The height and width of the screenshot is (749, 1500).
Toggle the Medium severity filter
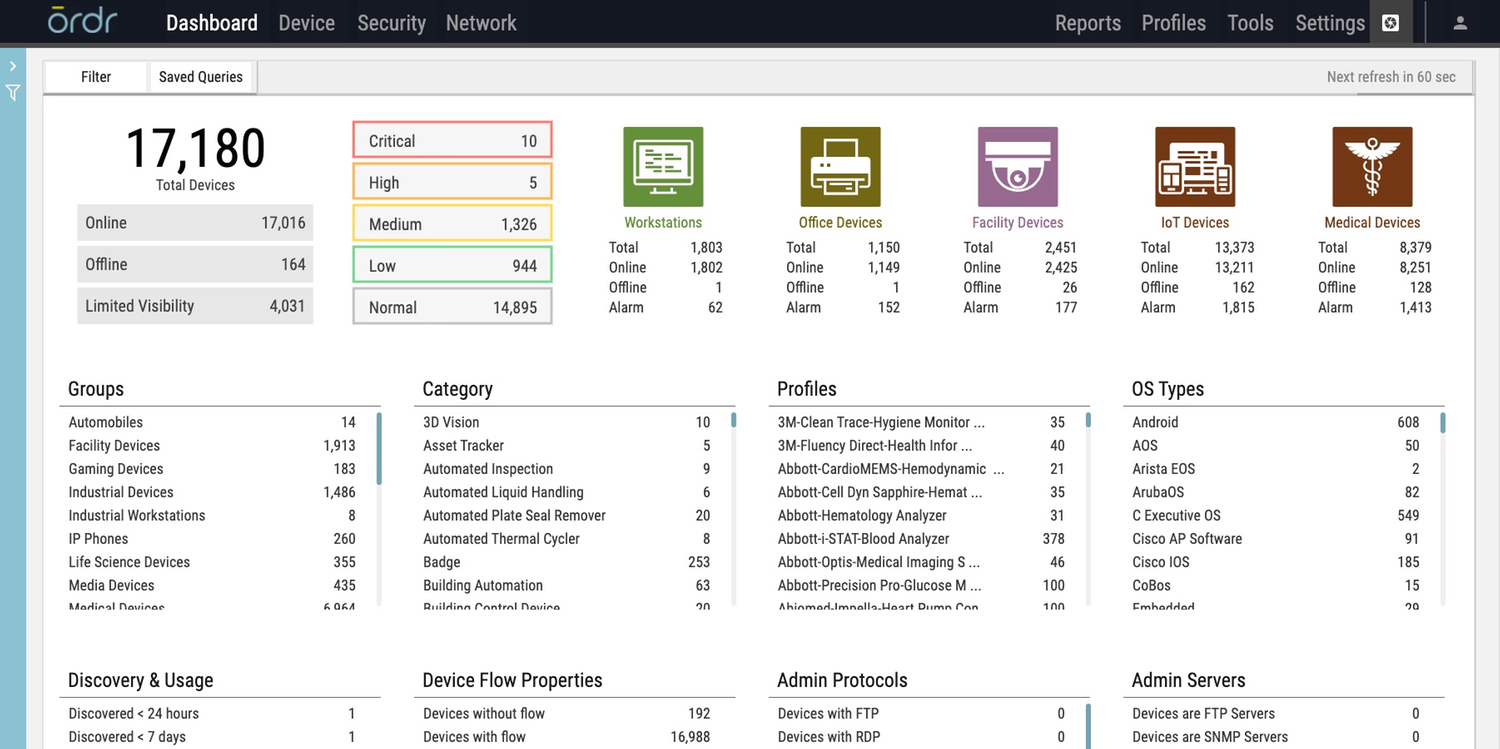click(452, 223)
